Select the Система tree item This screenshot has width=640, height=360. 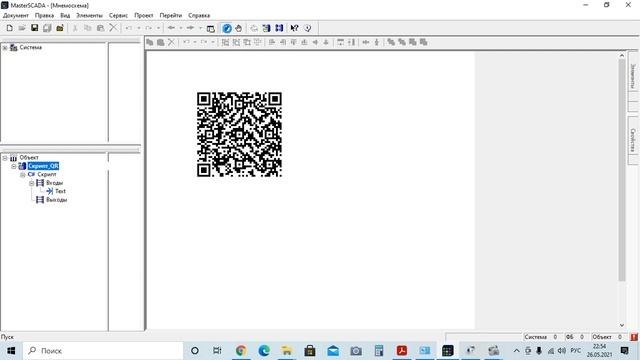pos(31,47)
